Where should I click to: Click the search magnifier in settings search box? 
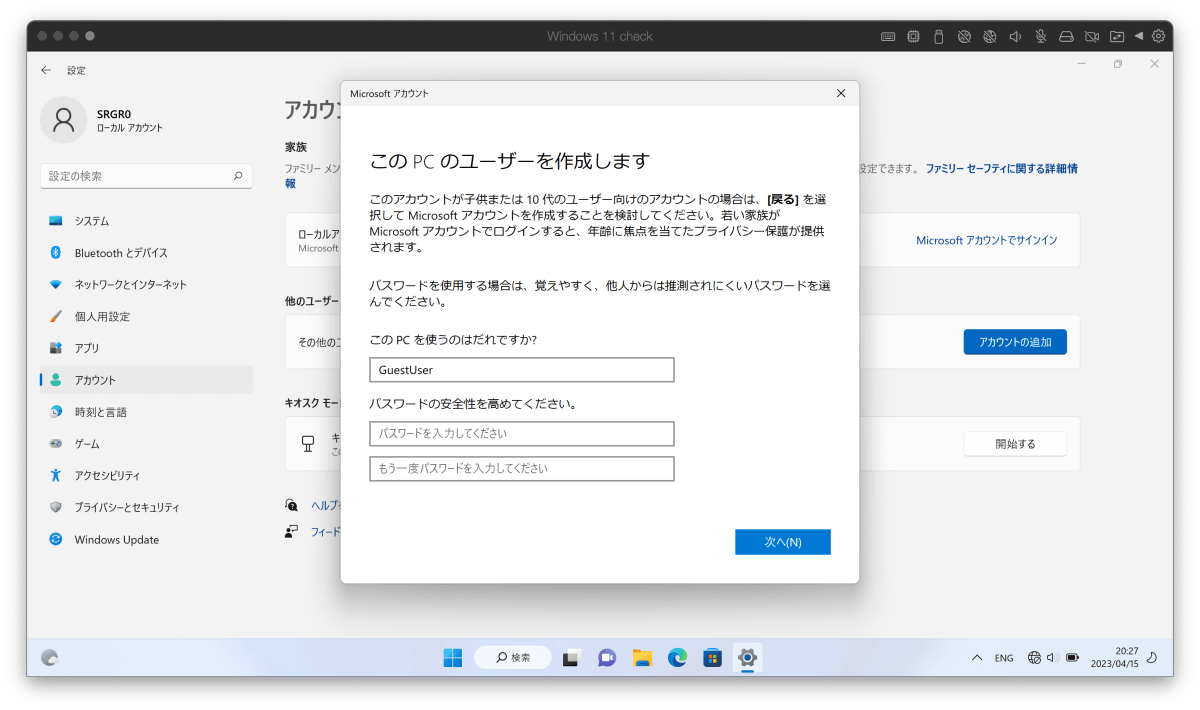point(238,176)
